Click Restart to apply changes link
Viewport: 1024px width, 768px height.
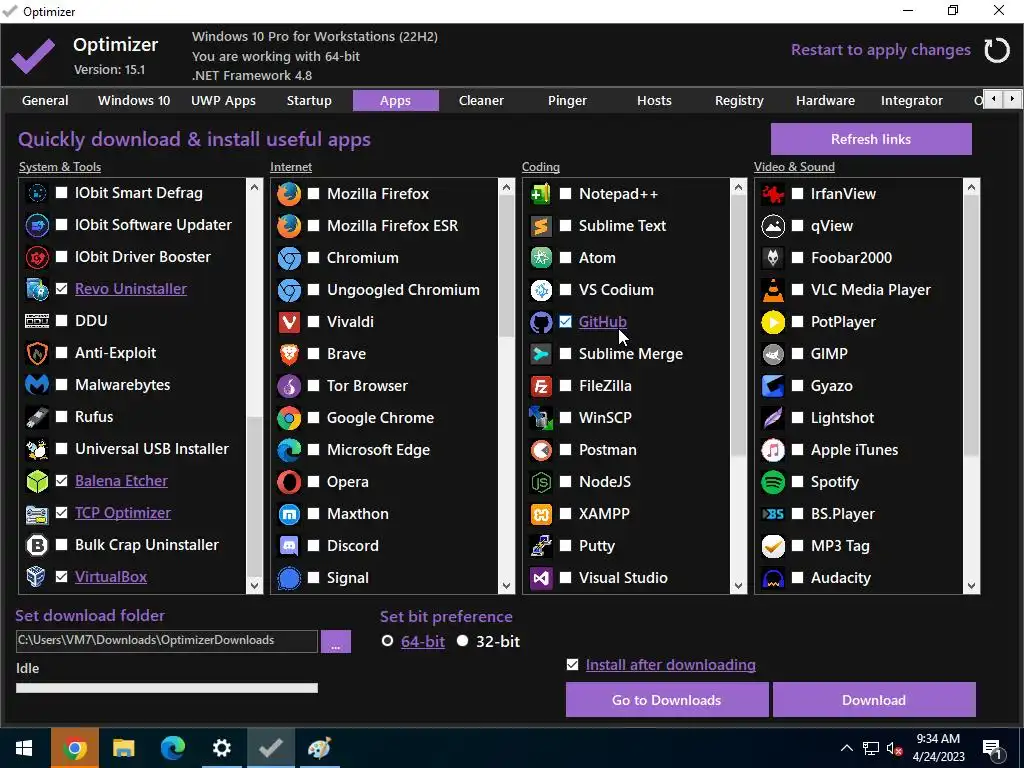pyautogui.click(x=881, y=50)
